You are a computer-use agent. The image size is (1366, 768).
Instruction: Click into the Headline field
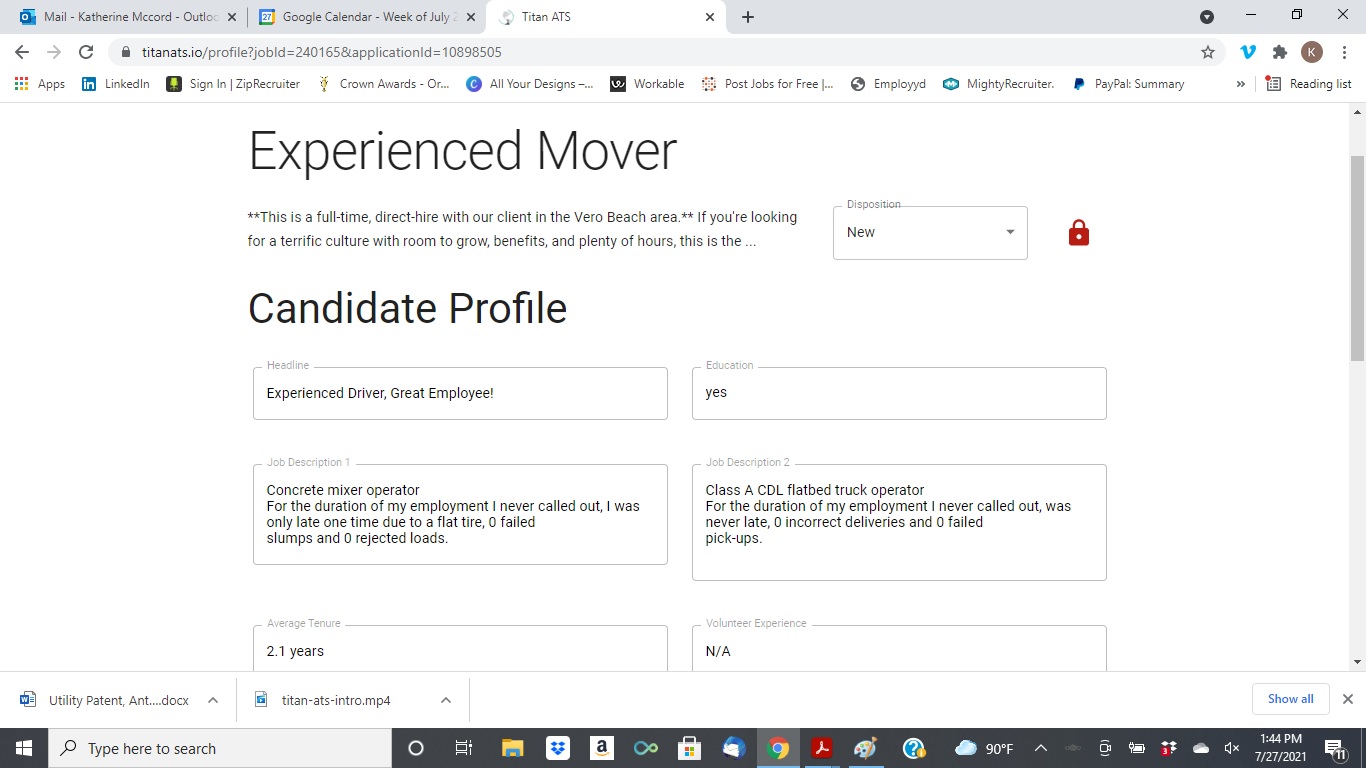460,393
